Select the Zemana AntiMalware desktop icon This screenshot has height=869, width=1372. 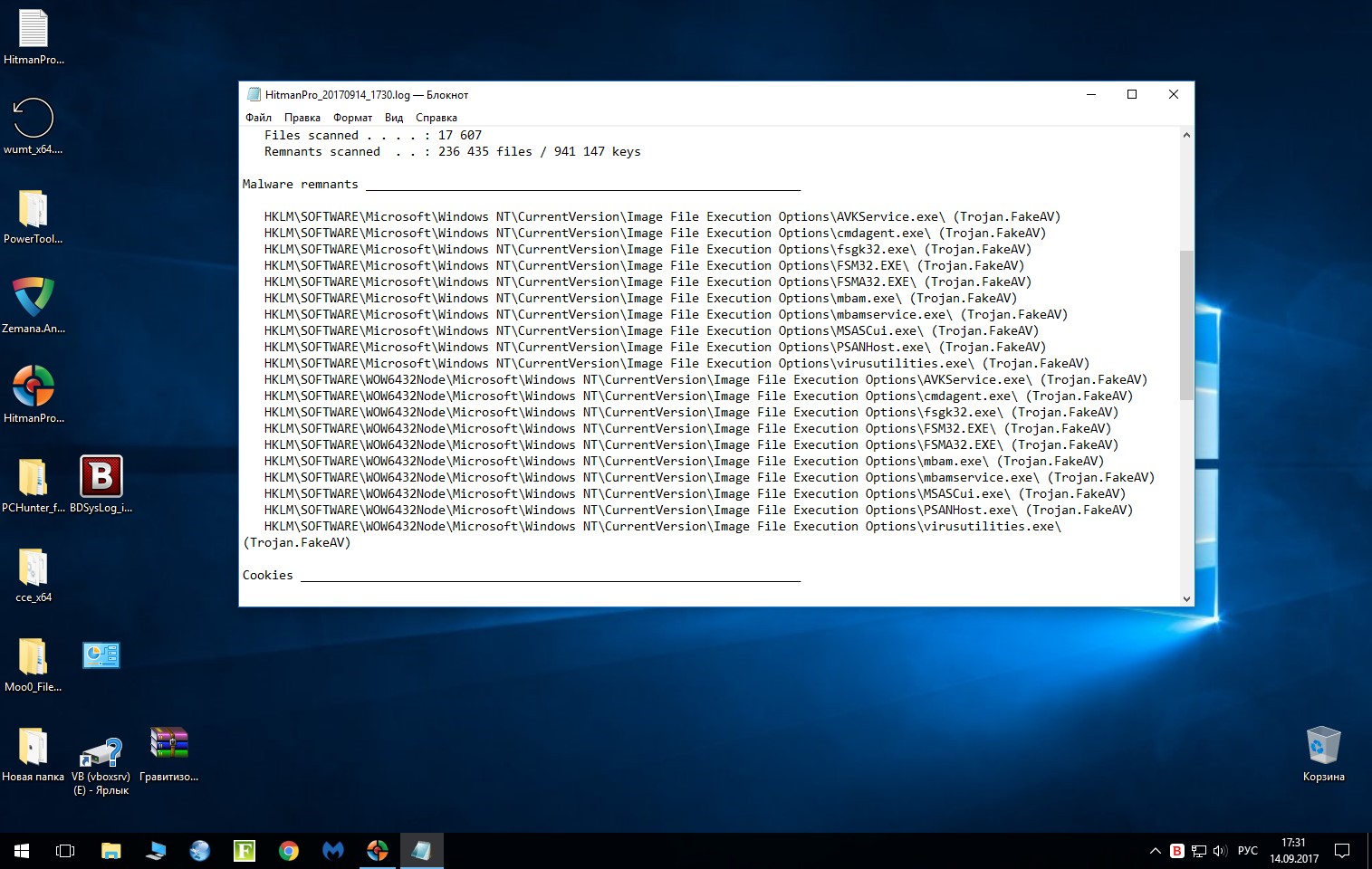coord(34,299)
